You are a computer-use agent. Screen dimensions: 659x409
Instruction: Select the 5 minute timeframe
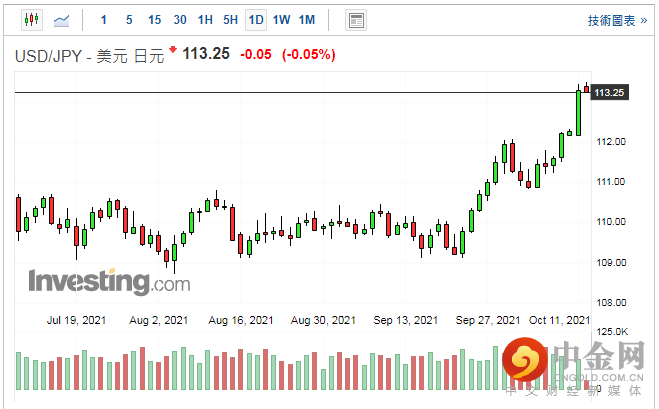click(x=129, y=20)
